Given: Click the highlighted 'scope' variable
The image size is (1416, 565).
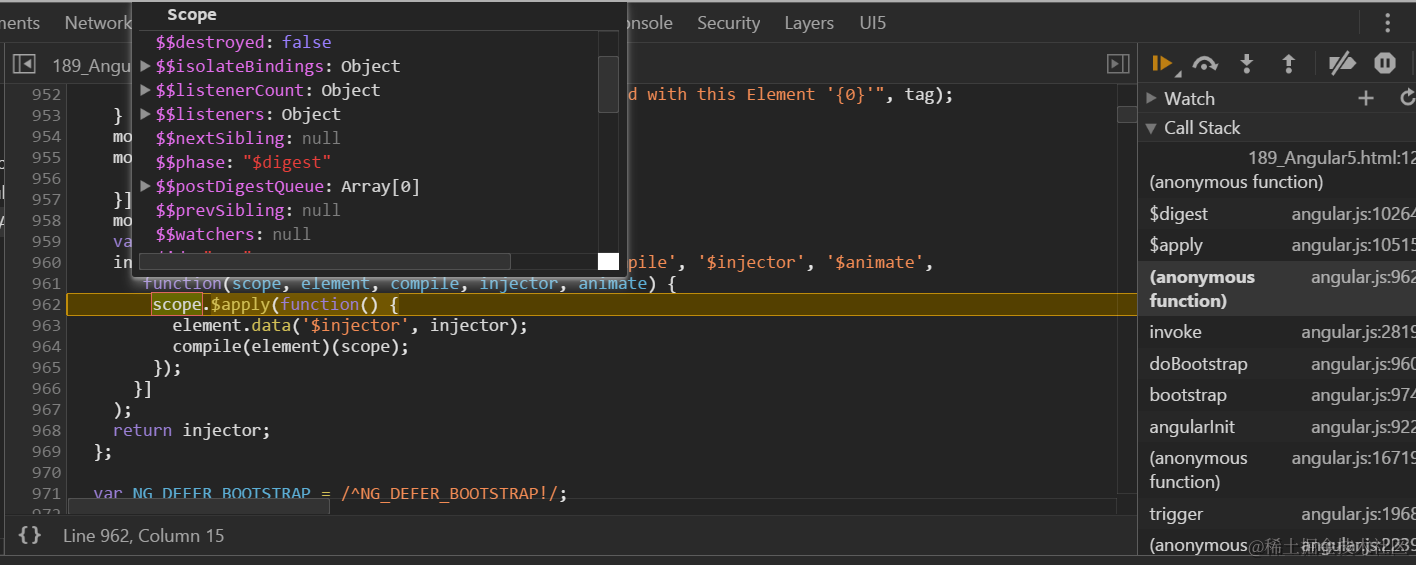Looking at the screenshot, I should coord(177,304).
